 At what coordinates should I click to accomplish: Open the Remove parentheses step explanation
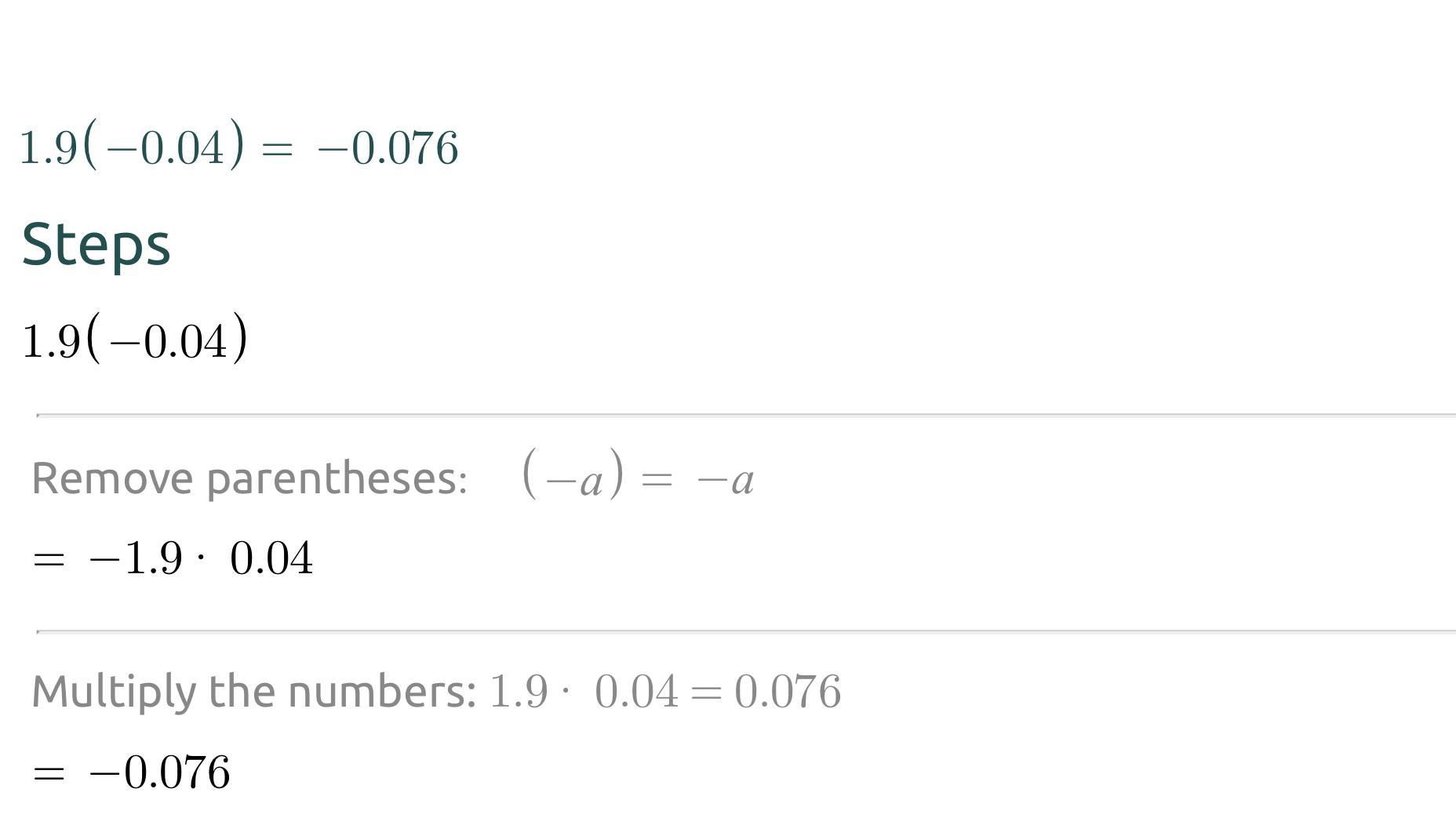pos(249,479)
